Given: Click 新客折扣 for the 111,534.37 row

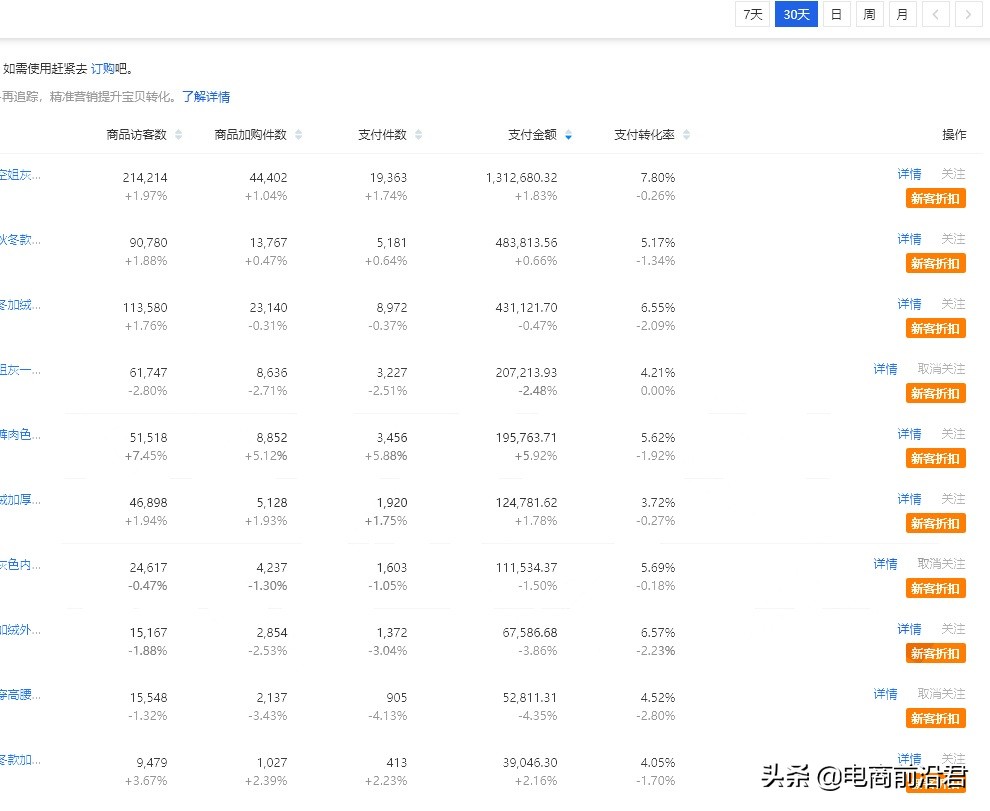Looking at the screenshot, I should [x=935, y=589].
